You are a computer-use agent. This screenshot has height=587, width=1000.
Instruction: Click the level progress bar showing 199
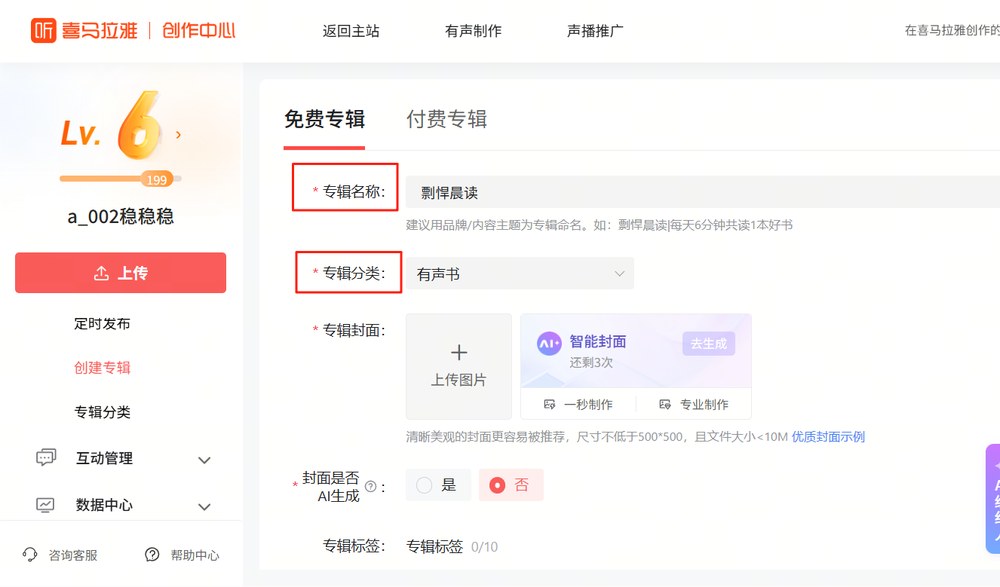click(x=120, y=179)
